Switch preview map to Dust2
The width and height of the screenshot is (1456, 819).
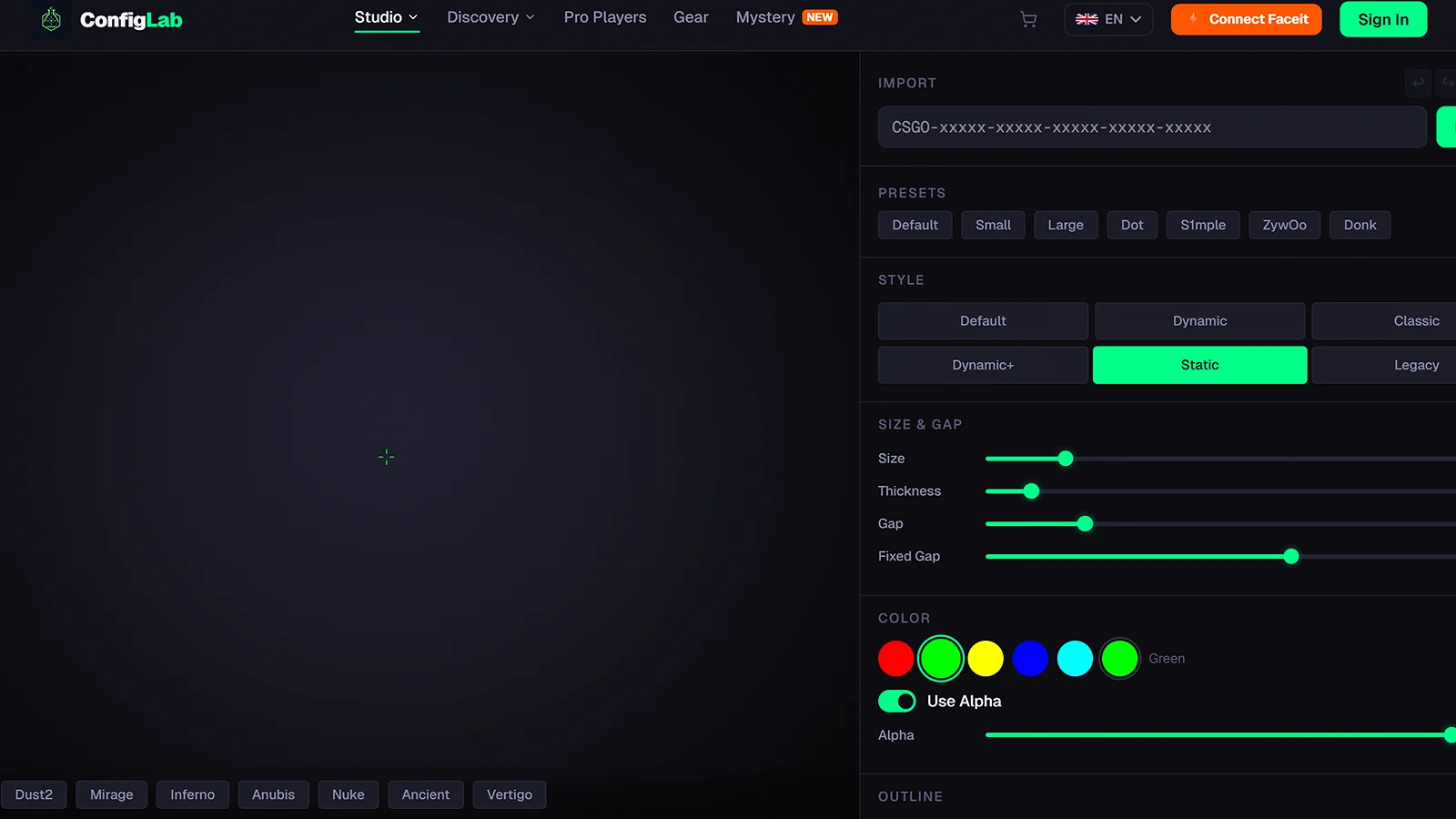pyautogui.click(x=34, y=794)
